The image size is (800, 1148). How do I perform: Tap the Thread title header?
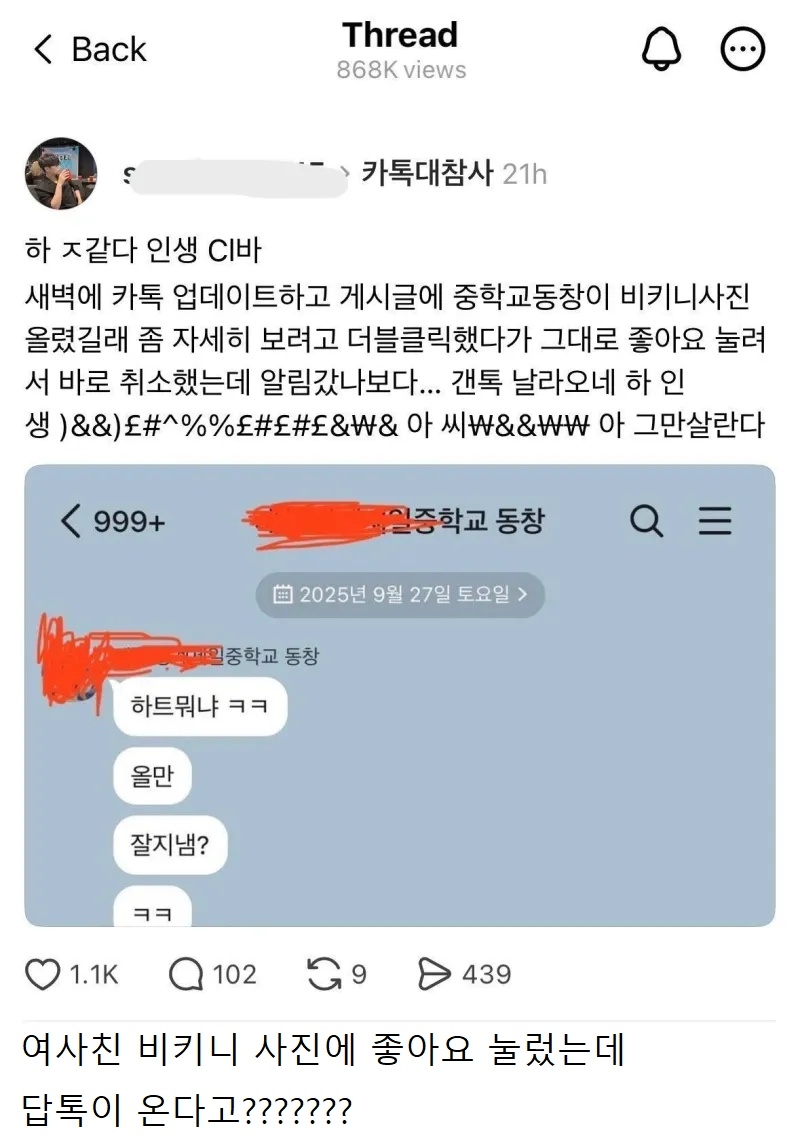click(x=400, y=35)
